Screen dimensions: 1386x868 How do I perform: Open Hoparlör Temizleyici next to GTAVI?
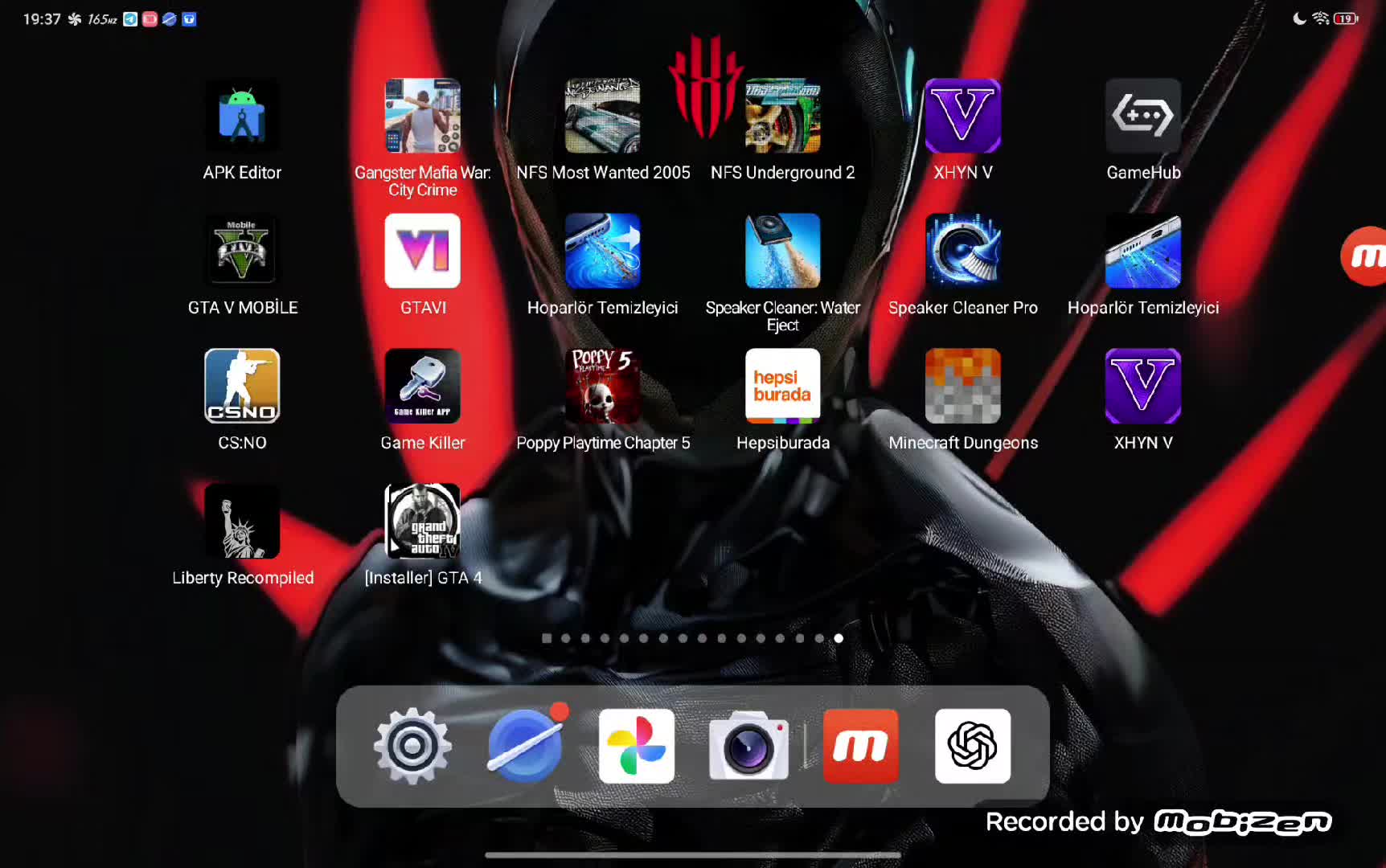(603, 251)
